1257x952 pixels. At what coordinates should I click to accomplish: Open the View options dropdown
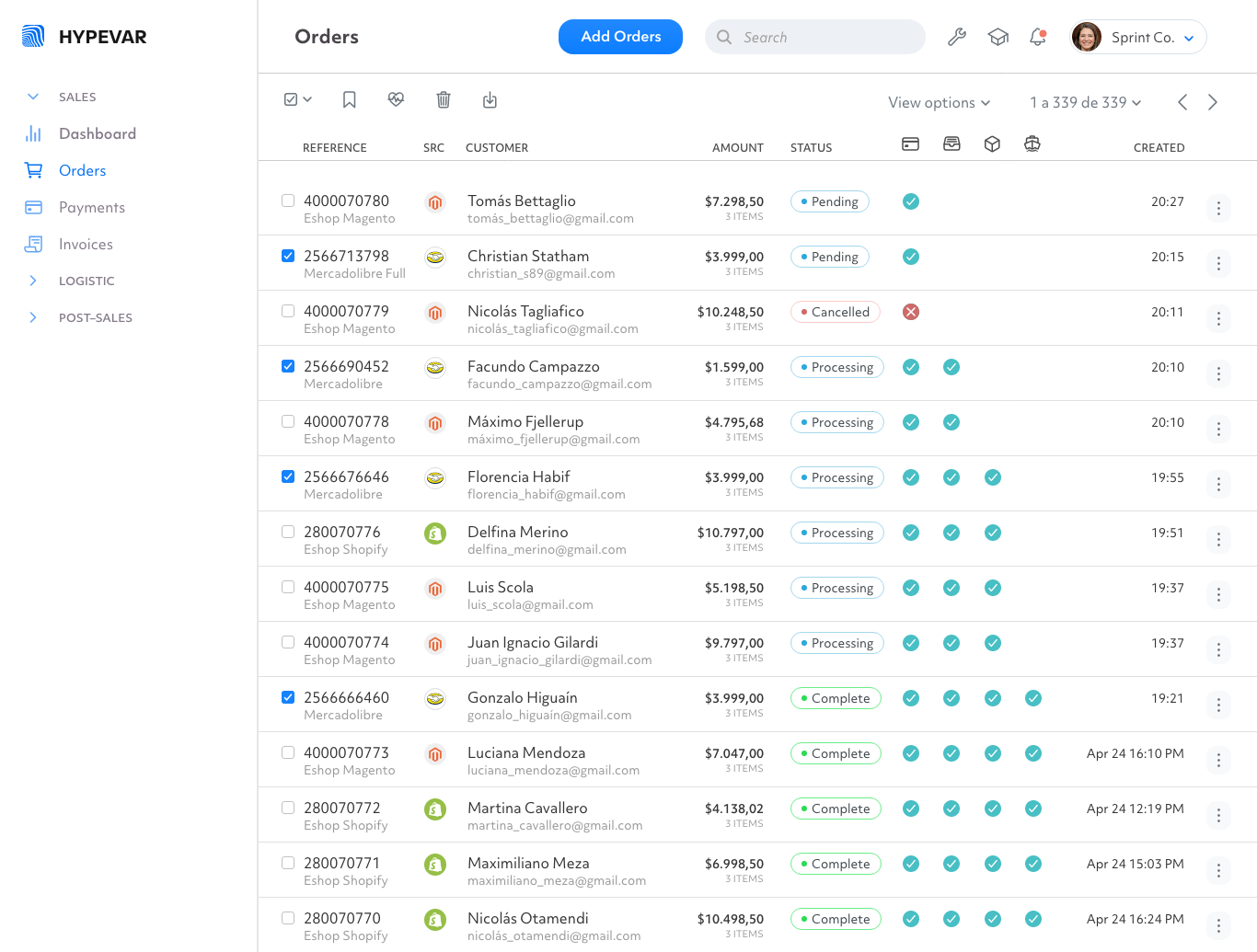coord(939,103)
